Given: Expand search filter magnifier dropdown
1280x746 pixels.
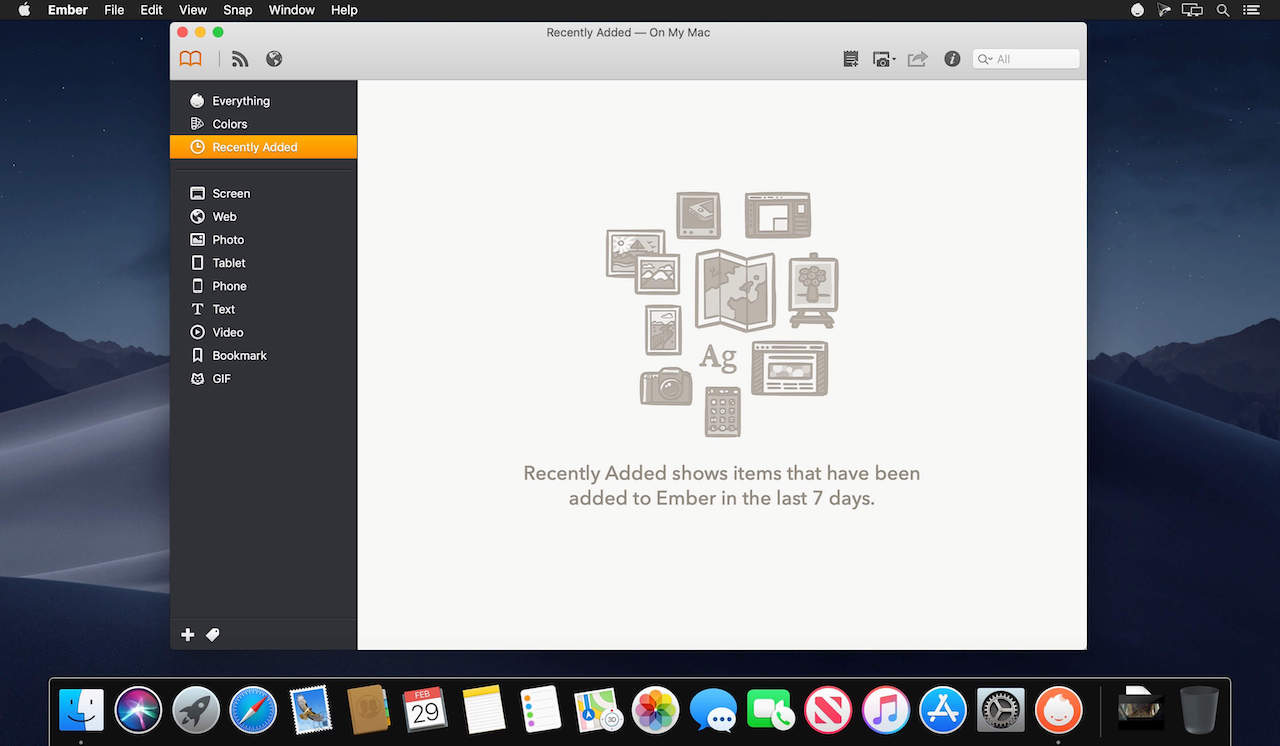Looking at the screenshot, I should coord(985,59).
